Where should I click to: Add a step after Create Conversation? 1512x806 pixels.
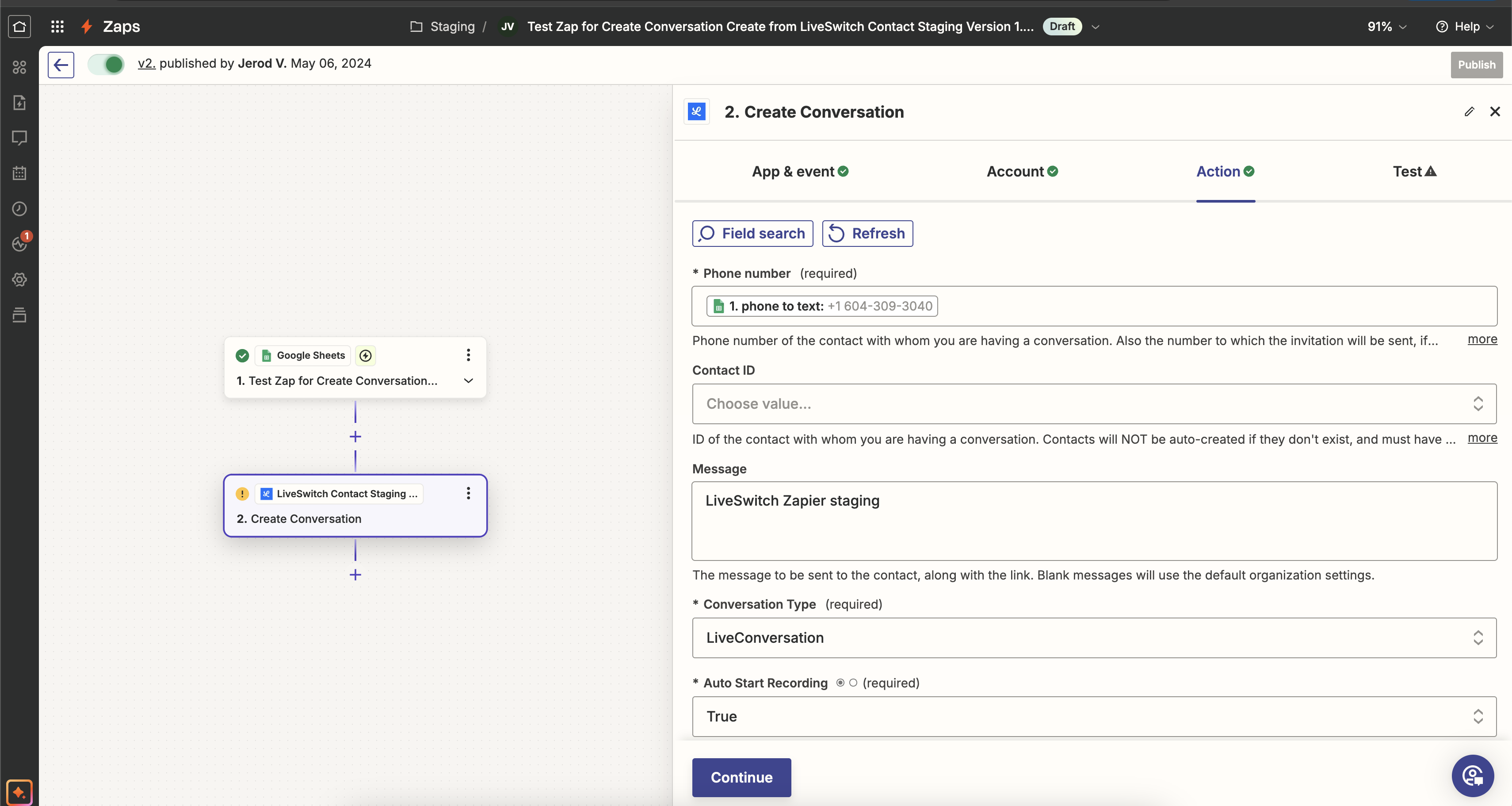coord(355,575)
